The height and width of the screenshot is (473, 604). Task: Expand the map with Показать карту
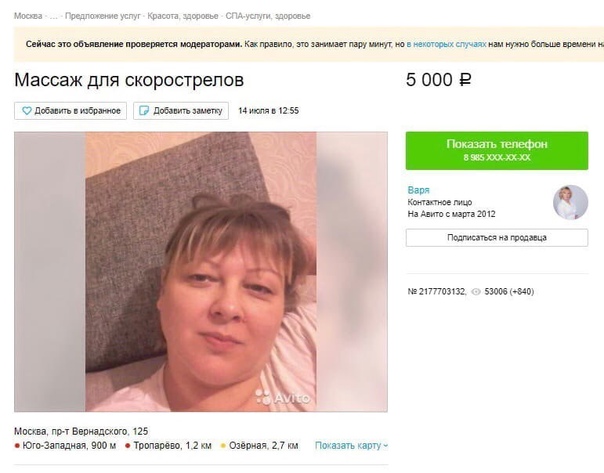click(351, 445)
